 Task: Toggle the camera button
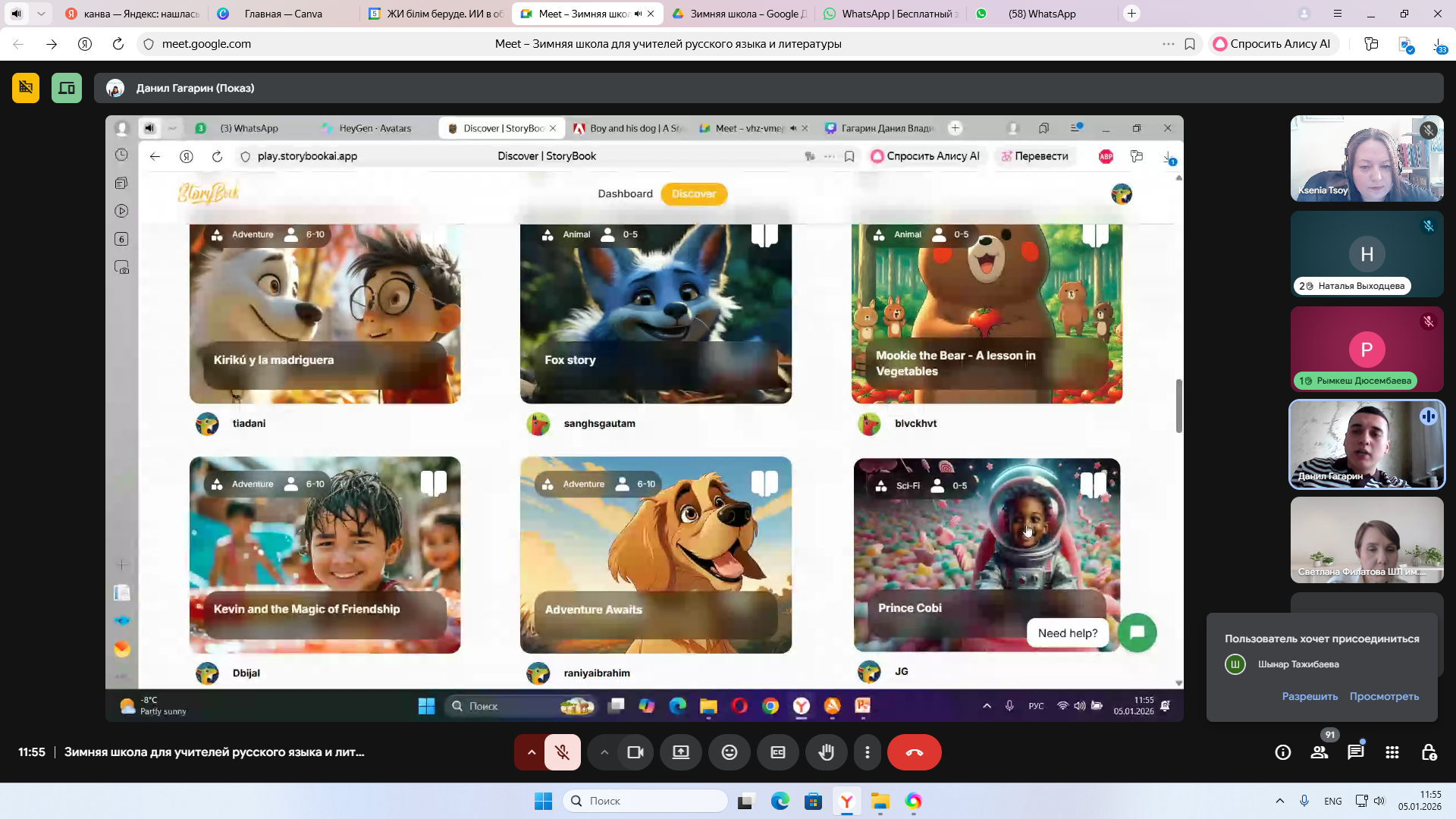[x=635, y=752]
